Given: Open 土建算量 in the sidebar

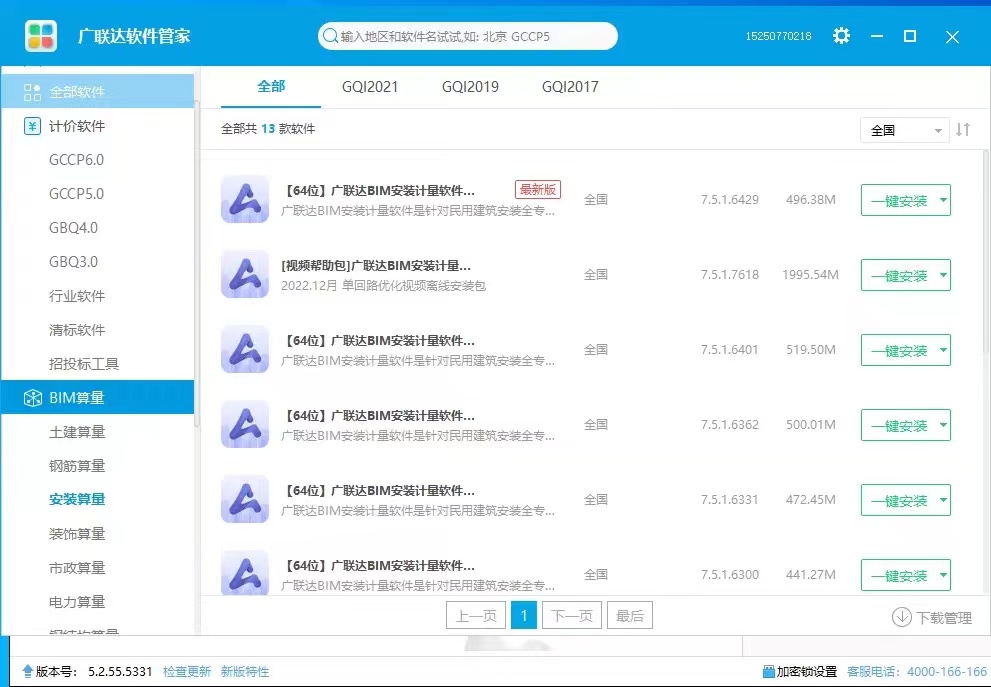Looking at the screenshot, I should click(77, 432).
